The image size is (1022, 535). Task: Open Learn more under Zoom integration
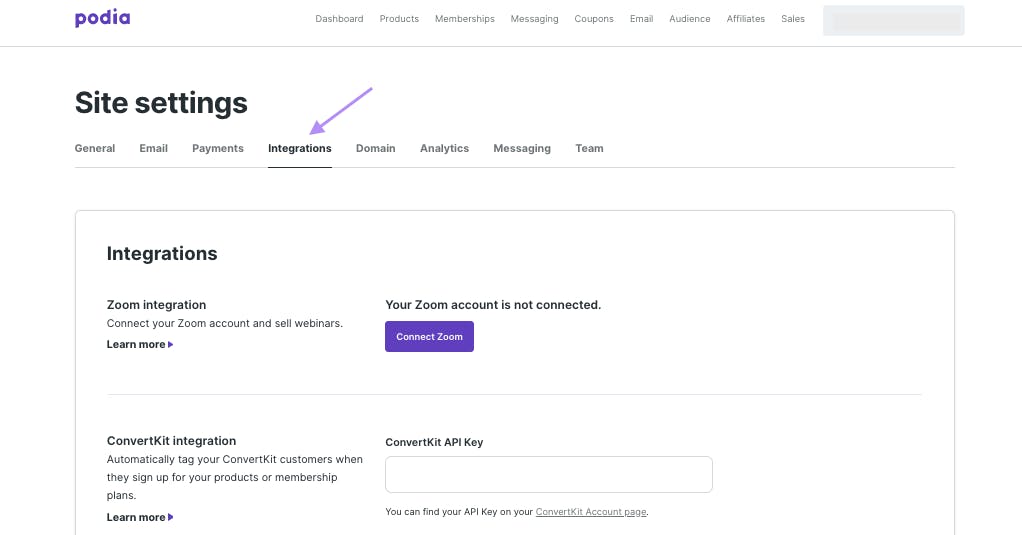pyautogui.click(x=139, y=344)
